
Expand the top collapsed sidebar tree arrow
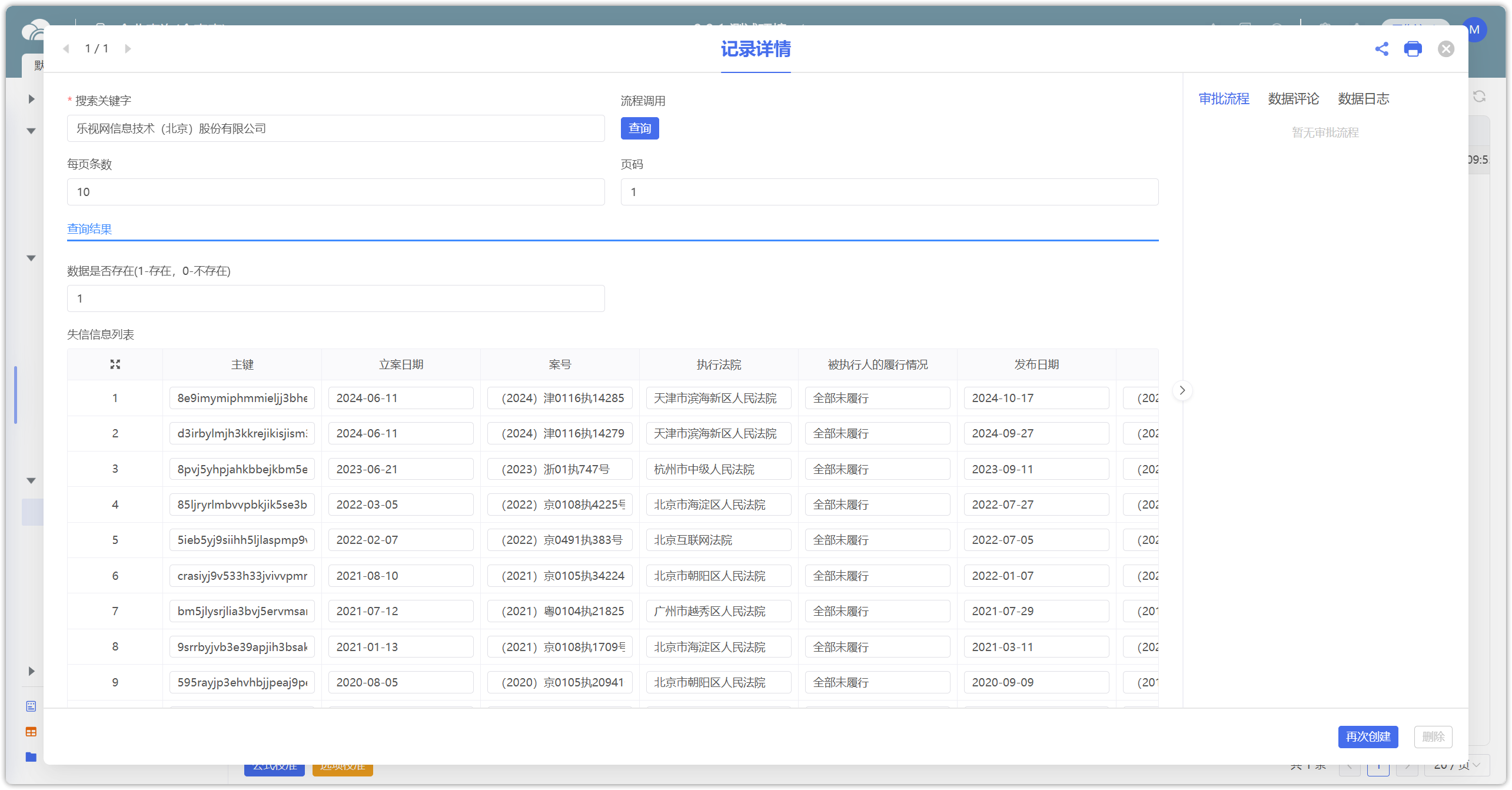tap(32, 99)
